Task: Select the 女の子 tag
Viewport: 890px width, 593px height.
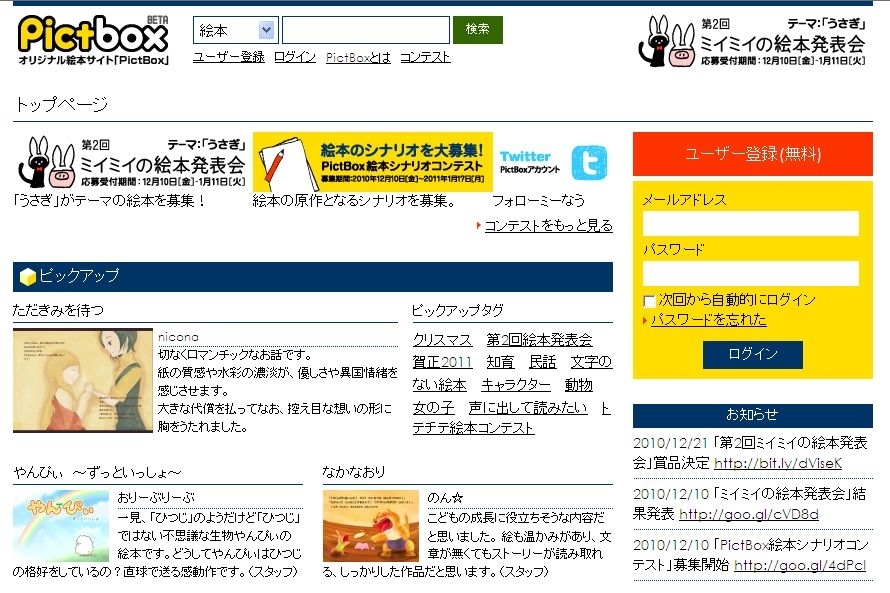Action: pyautogui.click(x=434, y=408)
